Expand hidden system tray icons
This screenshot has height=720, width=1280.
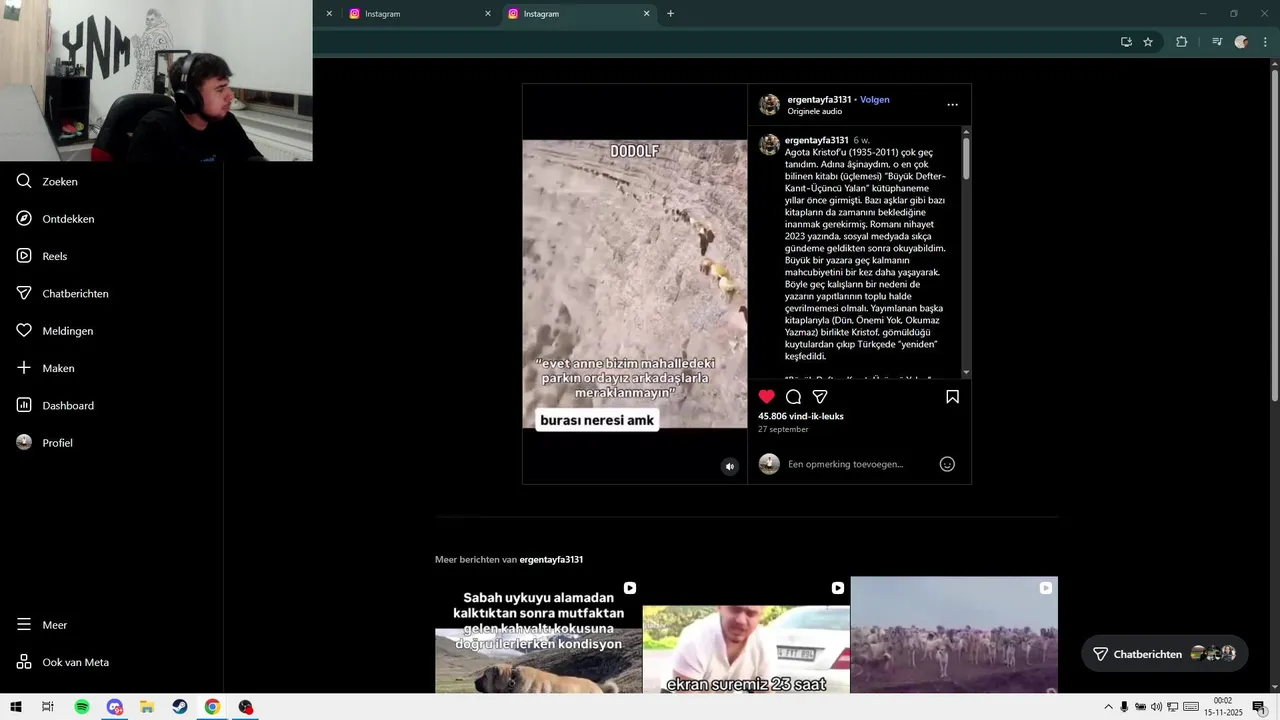[1108, 707]
